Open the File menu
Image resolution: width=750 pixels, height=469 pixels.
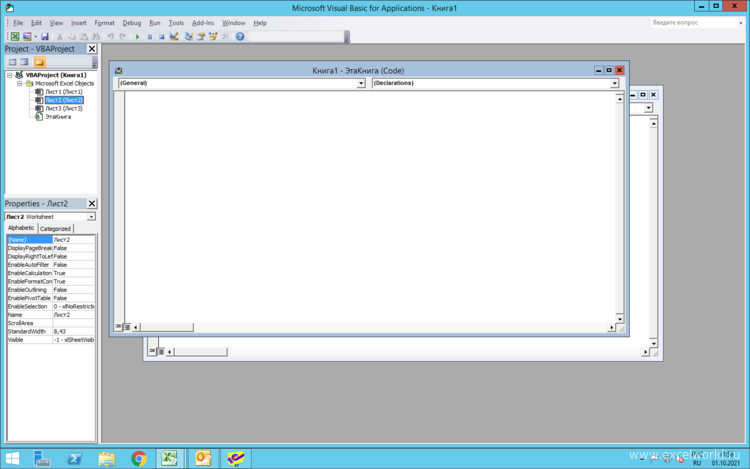point(18,23)
